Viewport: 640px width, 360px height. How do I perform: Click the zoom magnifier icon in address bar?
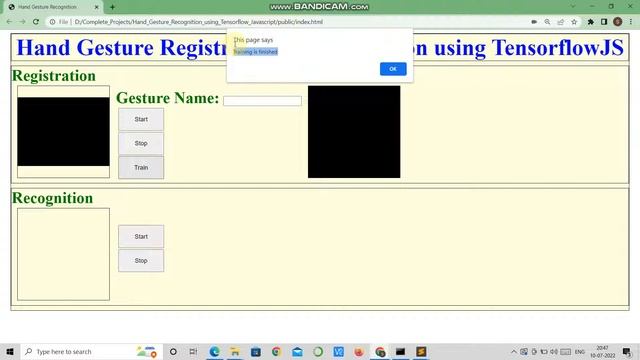(547, 22)
